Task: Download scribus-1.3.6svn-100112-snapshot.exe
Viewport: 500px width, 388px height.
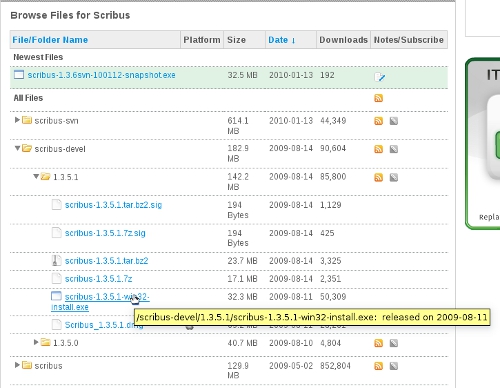Action: click(101, 75)
